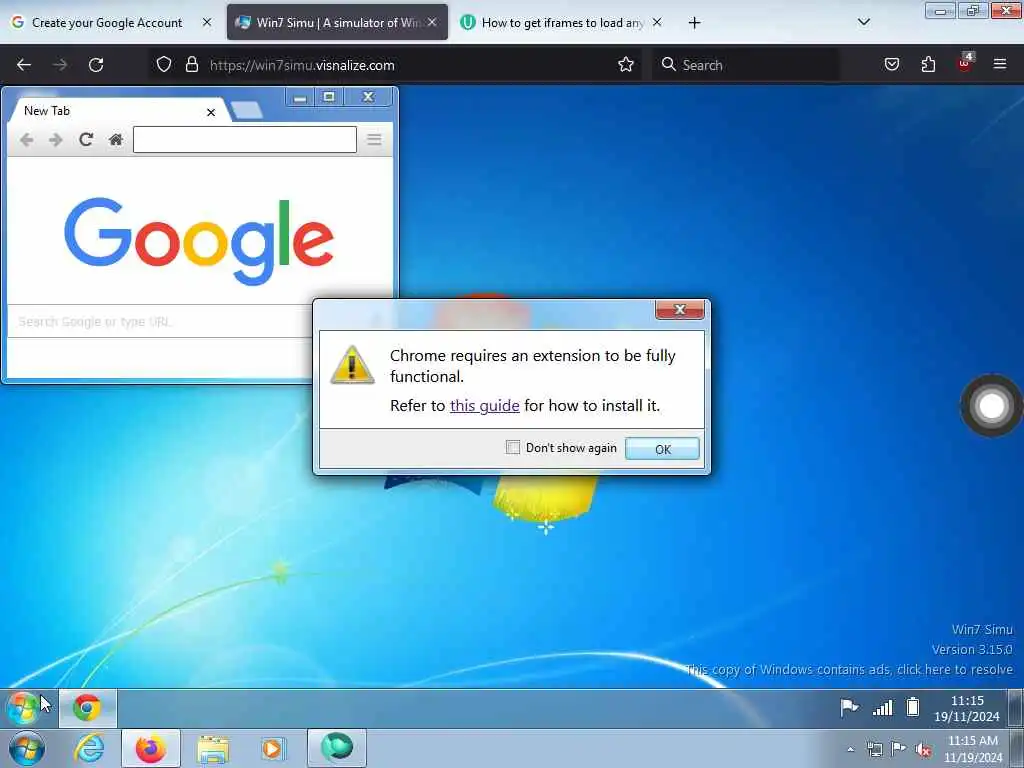Click ads notice 'click here to resolve'
The image size is (1024, 768).
click(955, 669)
